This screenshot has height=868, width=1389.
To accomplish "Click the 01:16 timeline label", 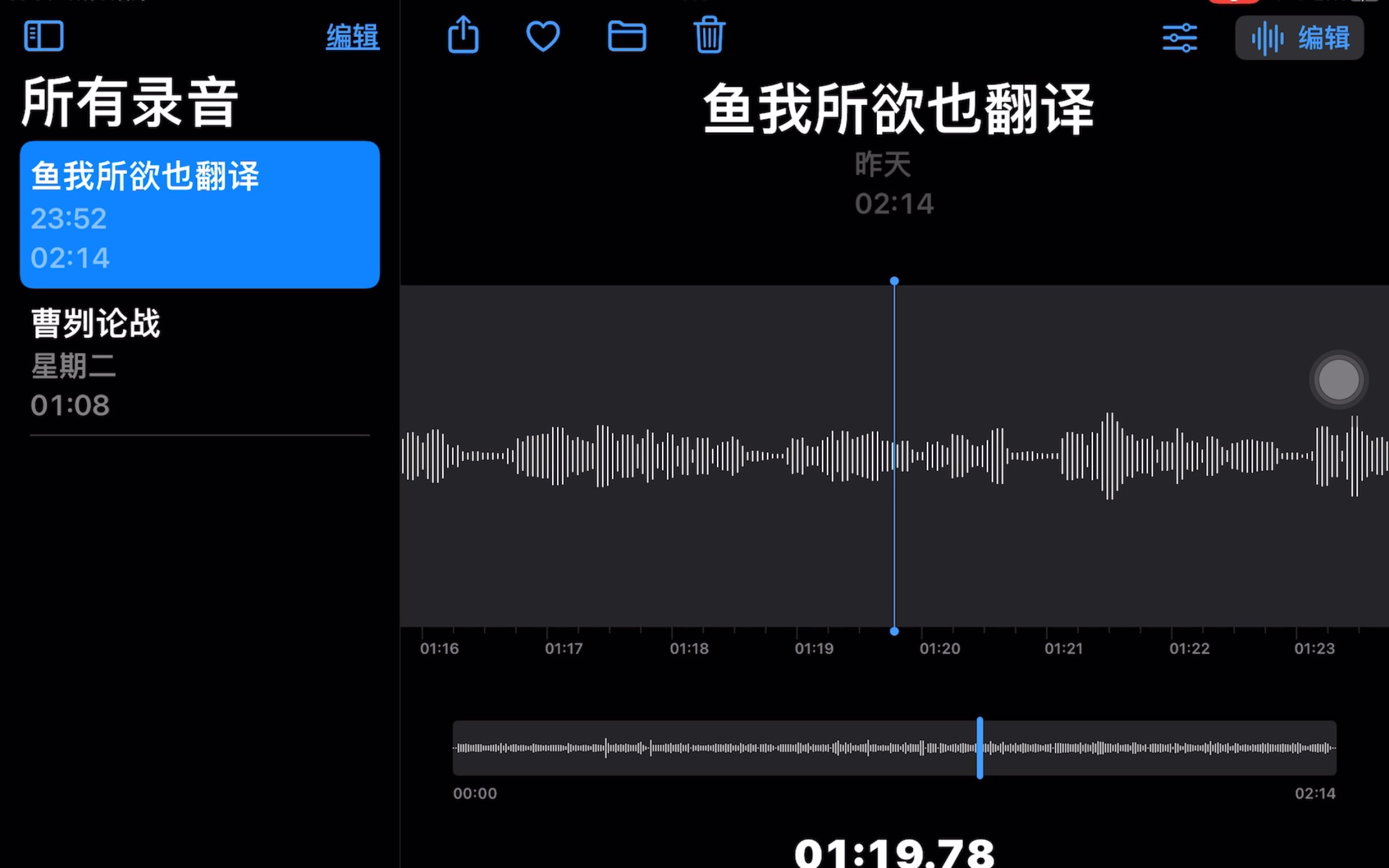I will 439,648.
